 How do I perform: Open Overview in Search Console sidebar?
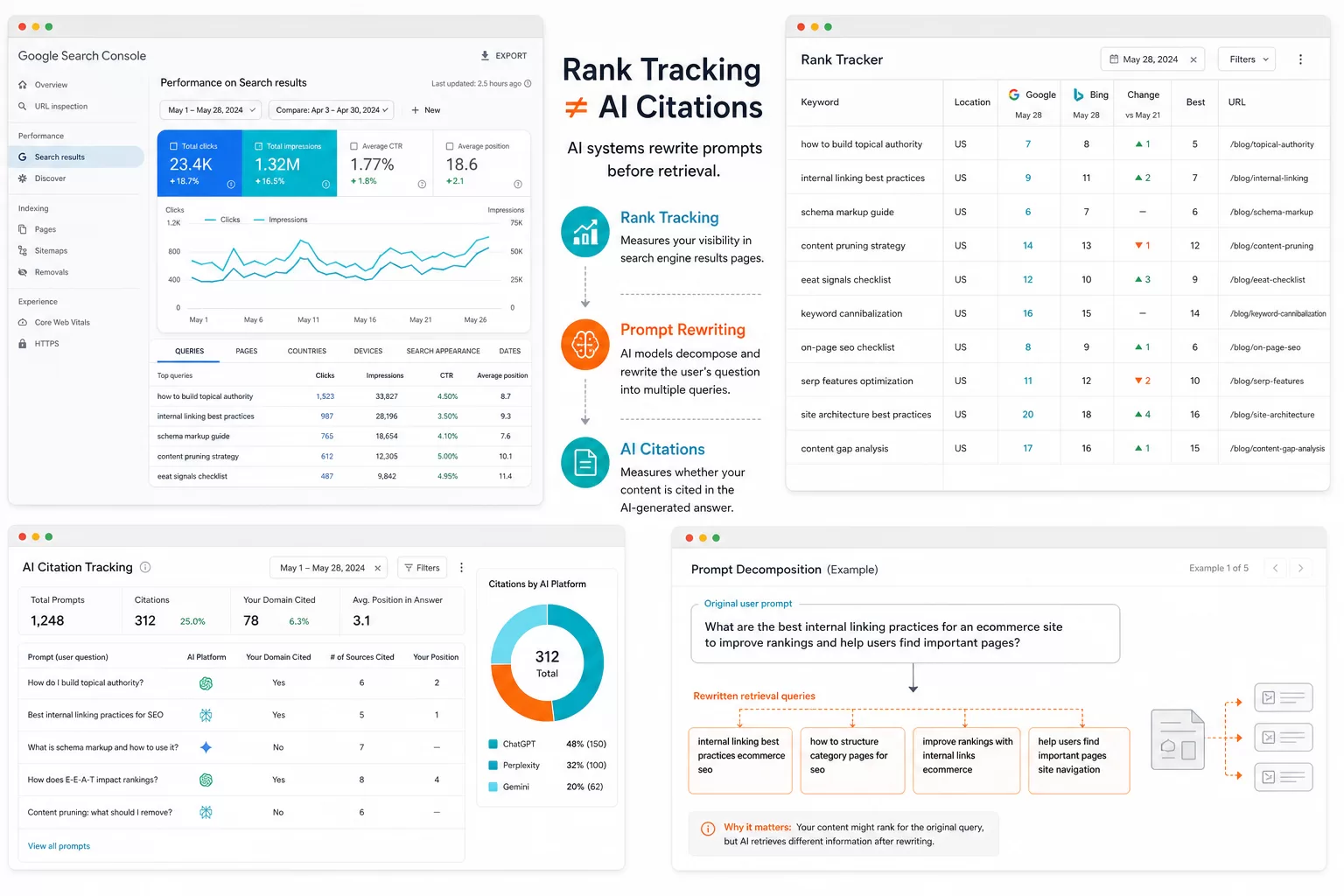pyautogui.click(x=51, y=85)
